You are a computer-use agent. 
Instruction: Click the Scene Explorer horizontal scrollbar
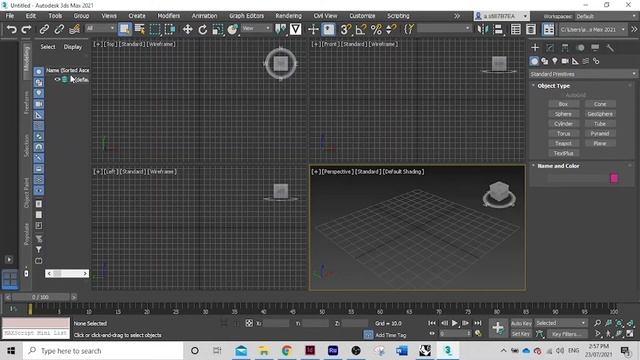[x=67, y=273]
